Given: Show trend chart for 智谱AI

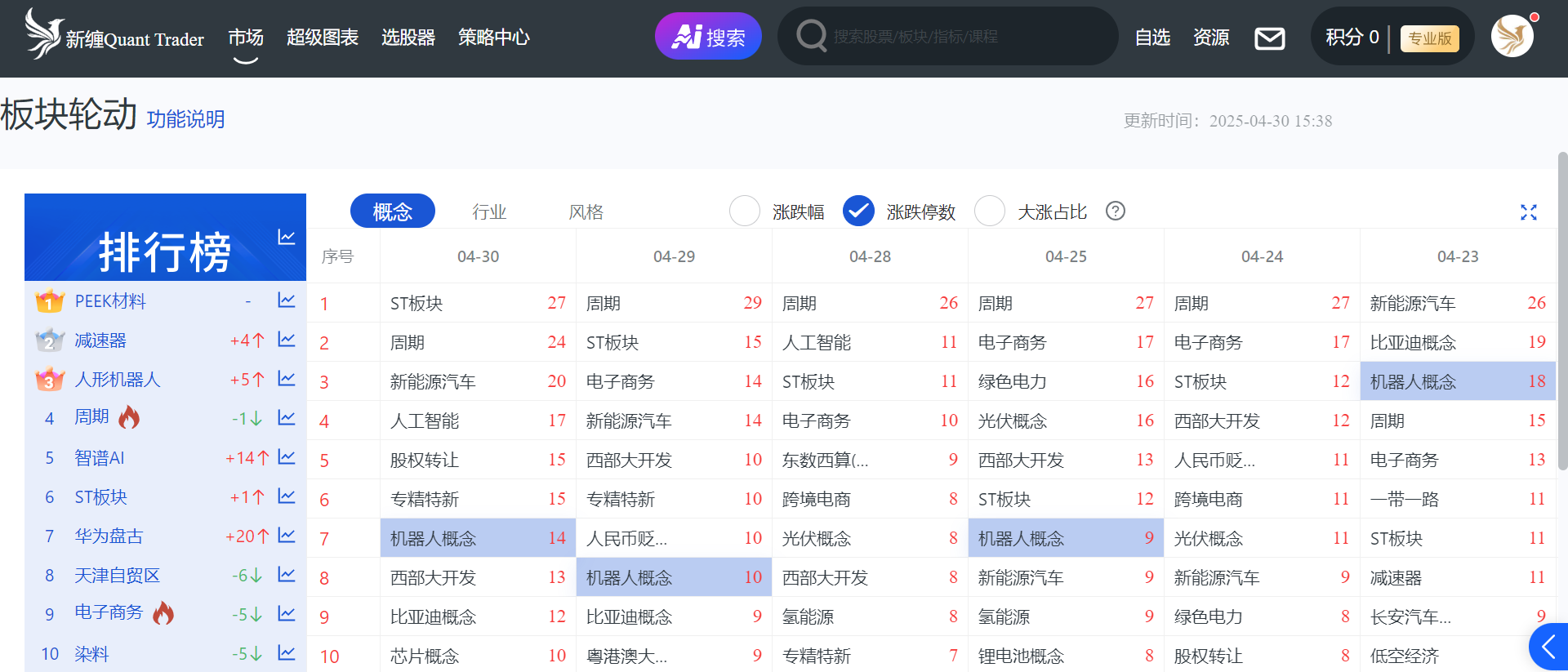Looking at the screenshot, I should tap(286, 457).
